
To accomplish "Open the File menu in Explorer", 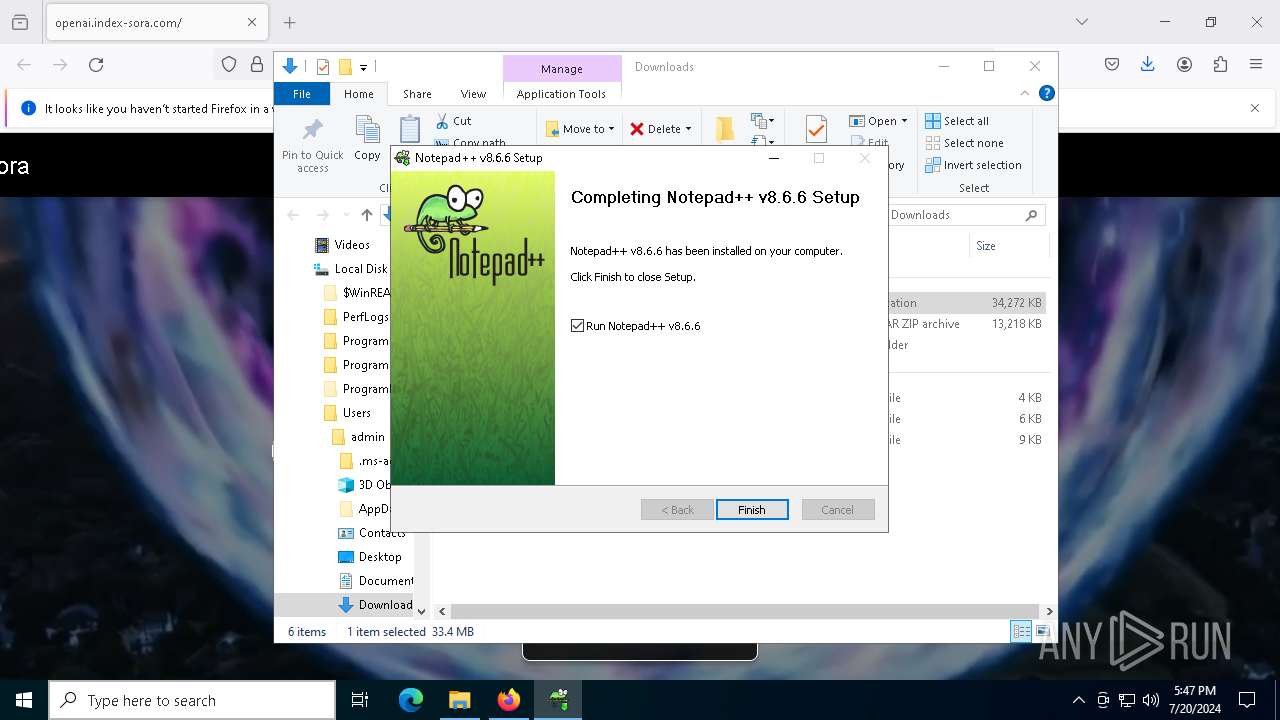I will (x=301, y=94).
